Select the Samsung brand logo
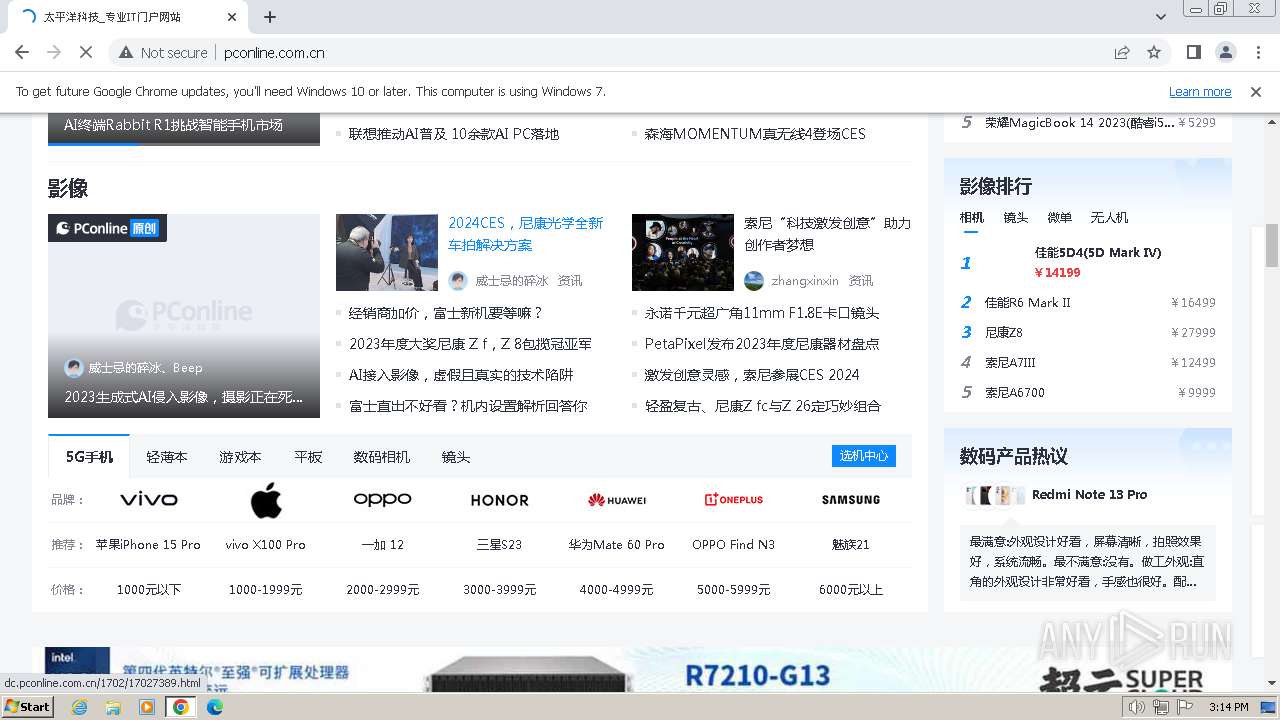The width and height of the screenshot is (1280, 720). point(851,499)
